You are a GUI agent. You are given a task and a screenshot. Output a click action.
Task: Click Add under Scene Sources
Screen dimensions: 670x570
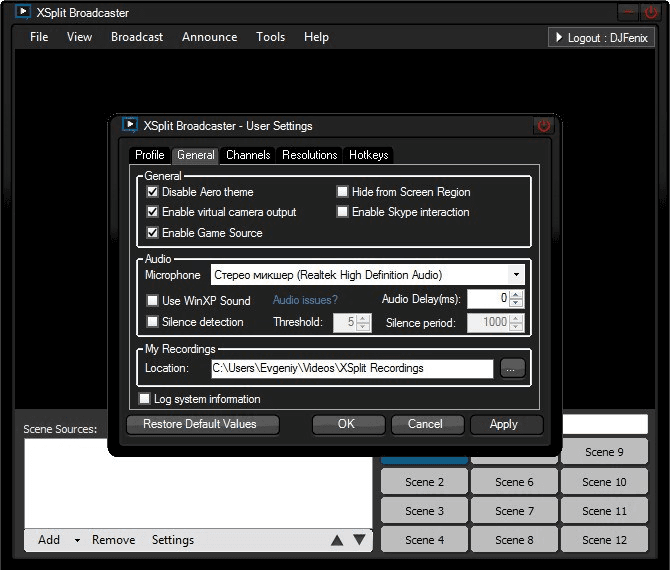[49, 541]
